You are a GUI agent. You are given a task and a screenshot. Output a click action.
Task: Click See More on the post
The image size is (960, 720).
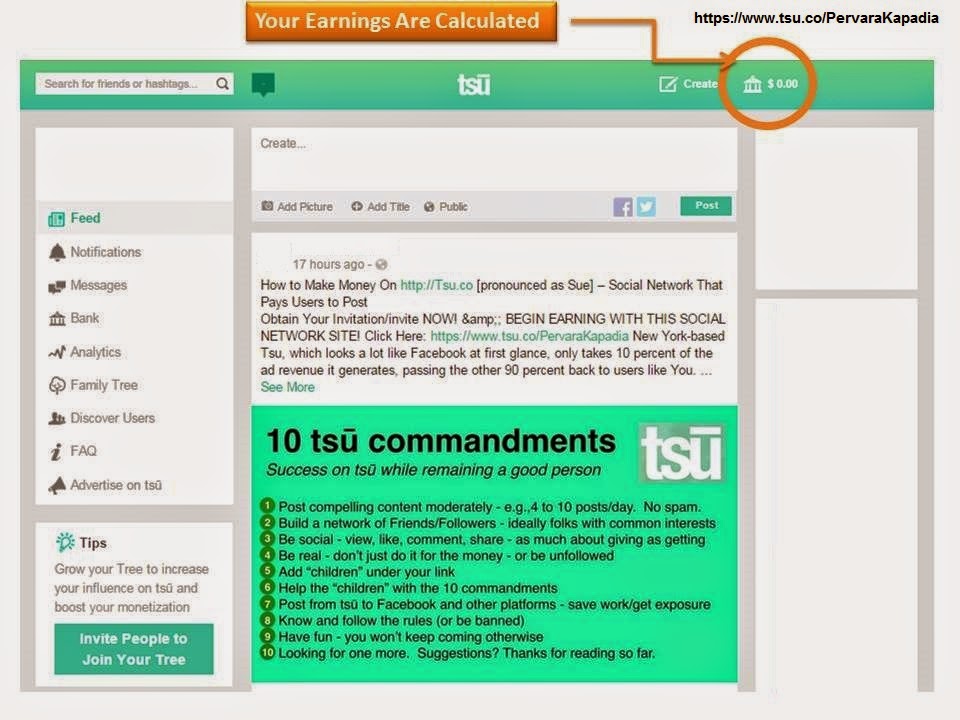click(288, 387)
